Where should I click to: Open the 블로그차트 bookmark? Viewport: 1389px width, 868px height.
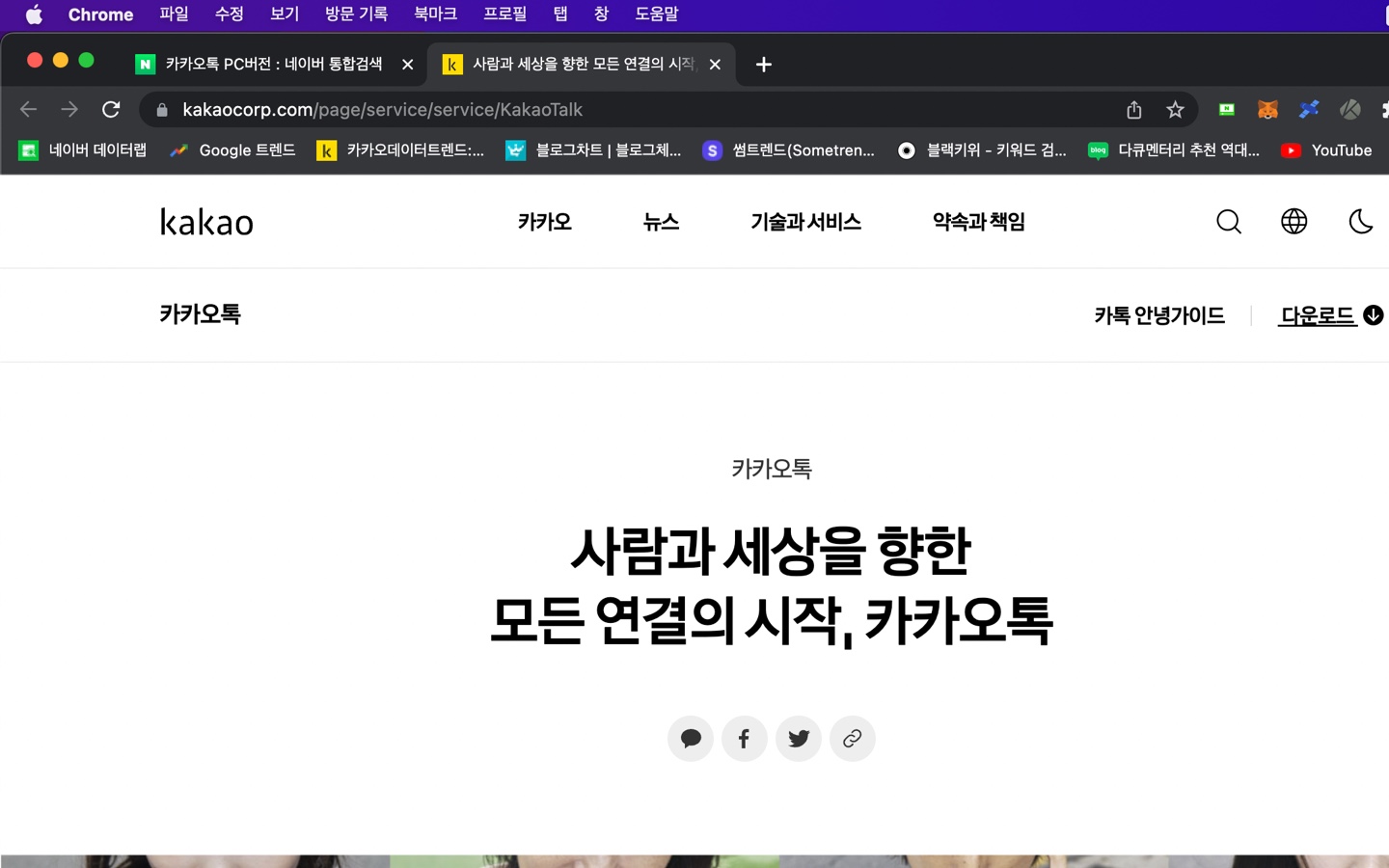(x=594, y=150)
